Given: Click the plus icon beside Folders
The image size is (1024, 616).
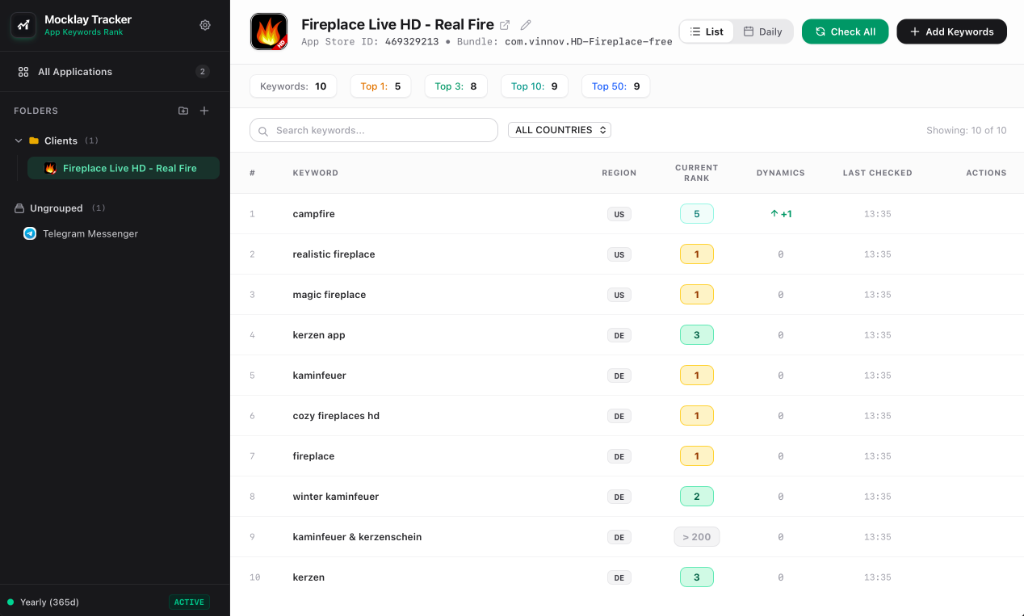Looking at the screenshot, I should pos(204,111).
